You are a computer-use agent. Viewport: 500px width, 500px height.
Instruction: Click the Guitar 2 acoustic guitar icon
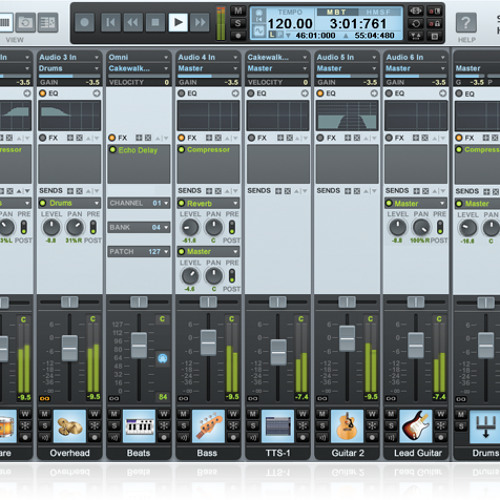(347, 426)
